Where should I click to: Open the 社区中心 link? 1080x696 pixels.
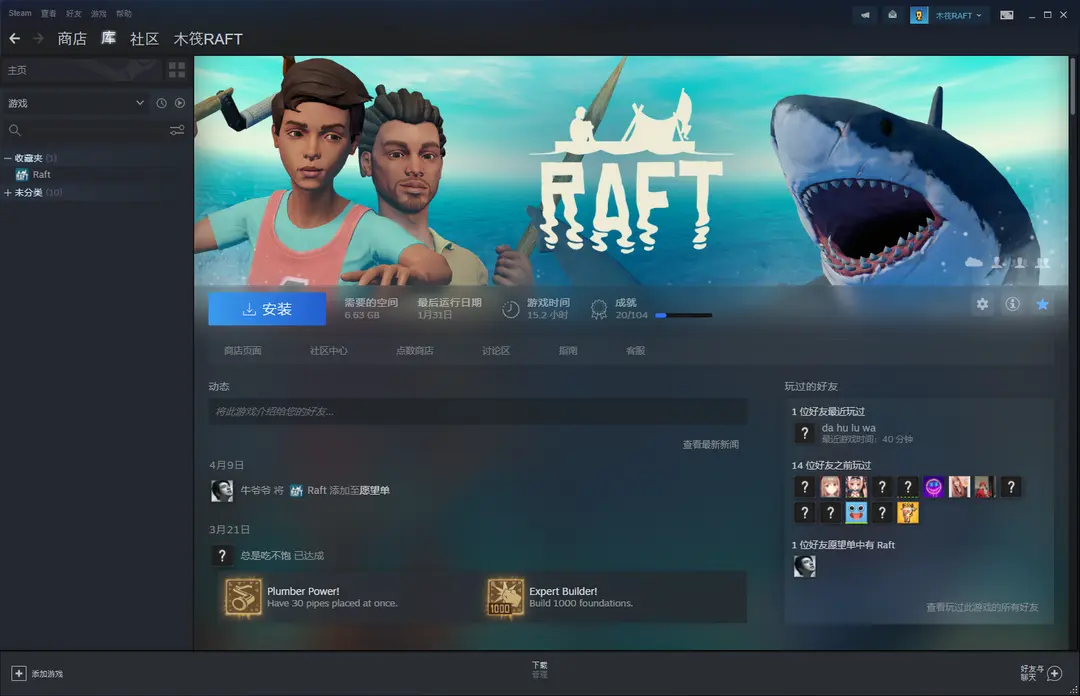coord(329,351)
